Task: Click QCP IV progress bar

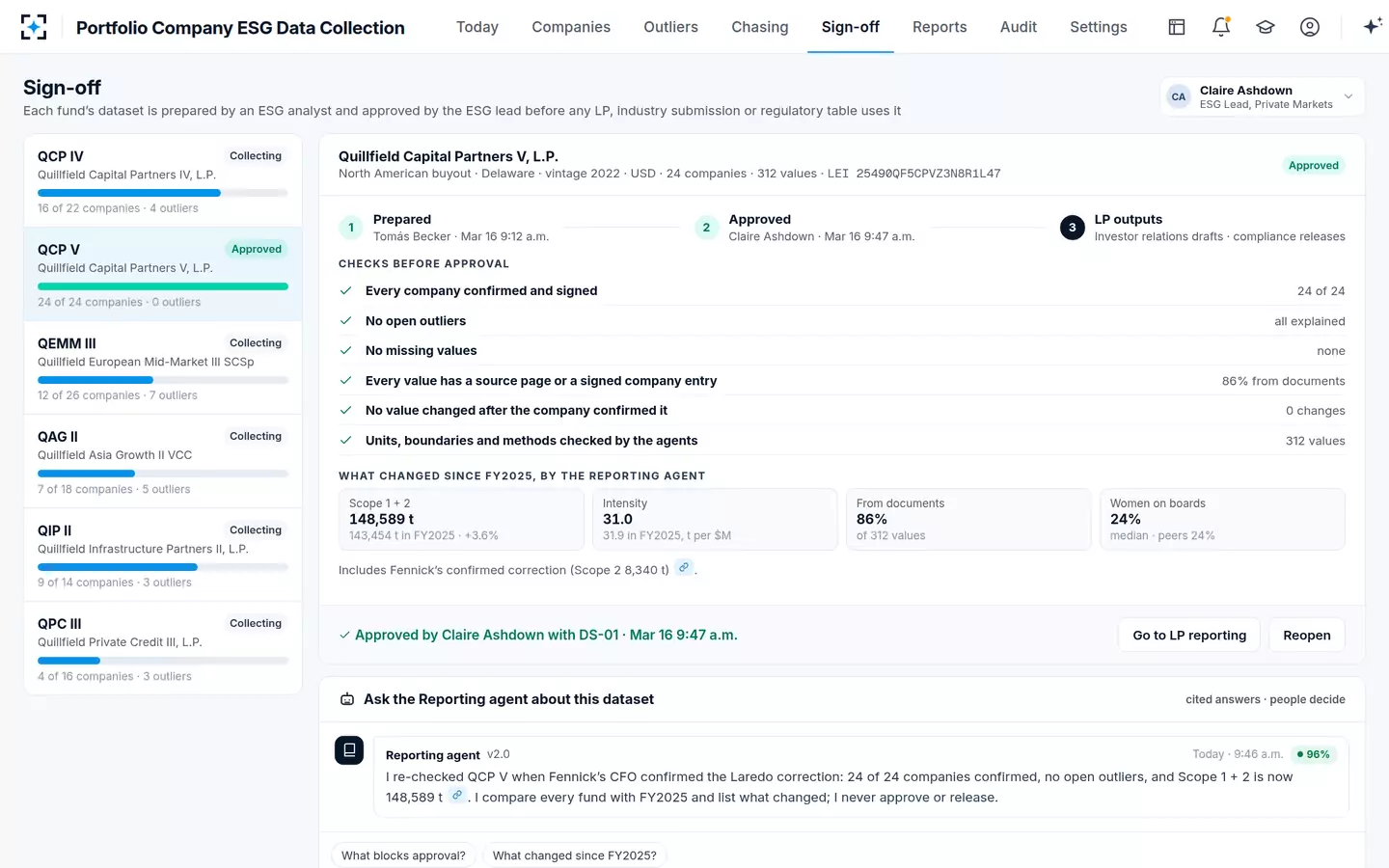Action: point(163,193)
